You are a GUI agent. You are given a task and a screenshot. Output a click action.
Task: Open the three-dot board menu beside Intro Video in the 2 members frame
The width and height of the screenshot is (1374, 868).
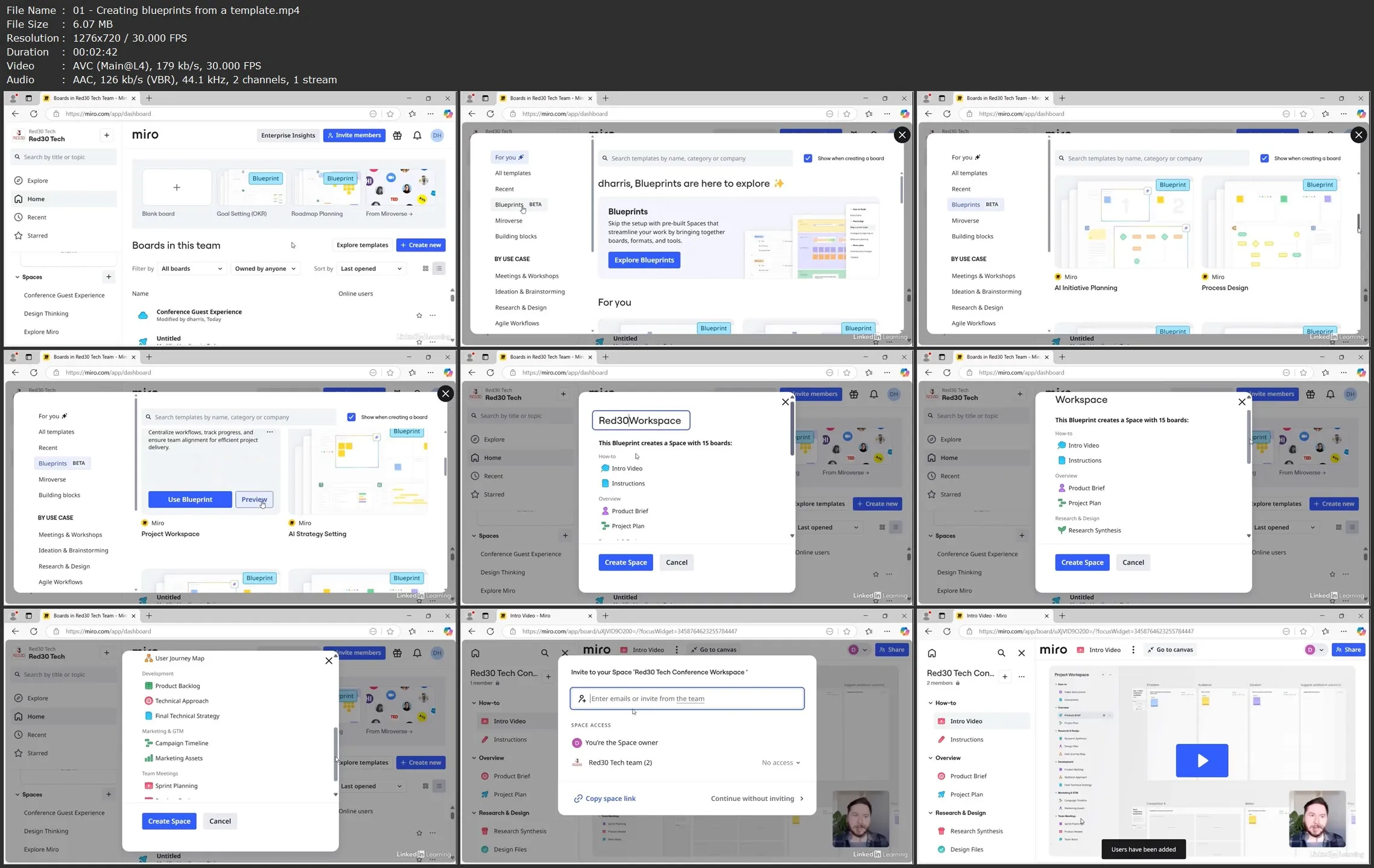(1133, 650)
